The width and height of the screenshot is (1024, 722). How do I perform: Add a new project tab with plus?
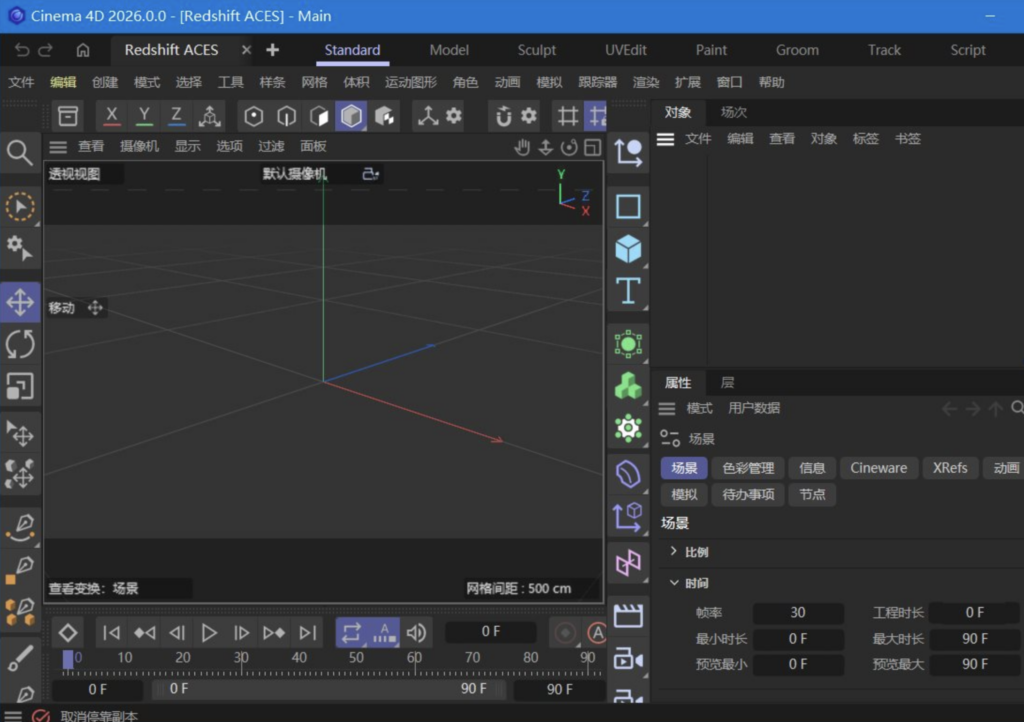(272, 50)
